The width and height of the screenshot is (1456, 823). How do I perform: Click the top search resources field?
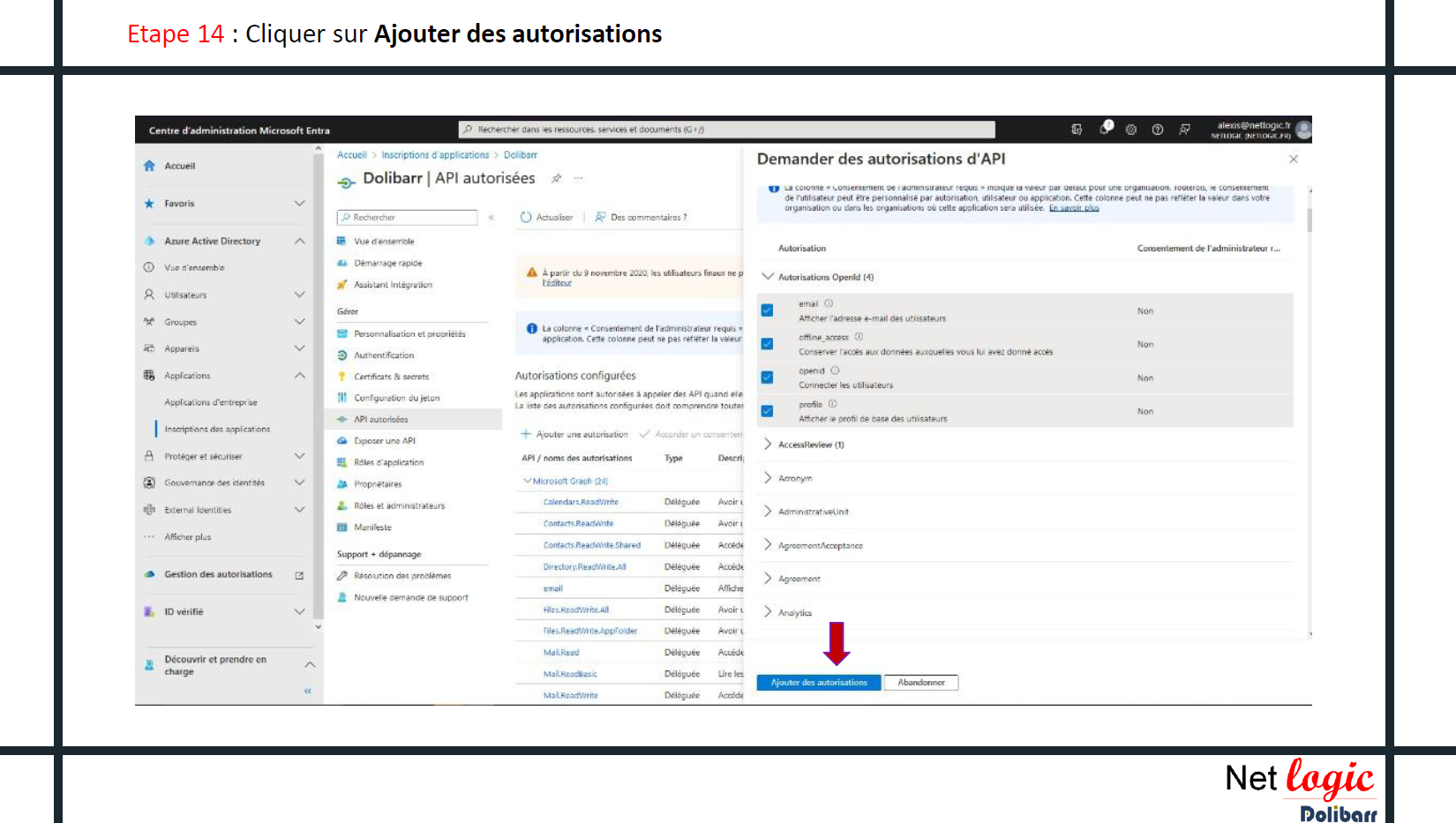click(726, 130)
